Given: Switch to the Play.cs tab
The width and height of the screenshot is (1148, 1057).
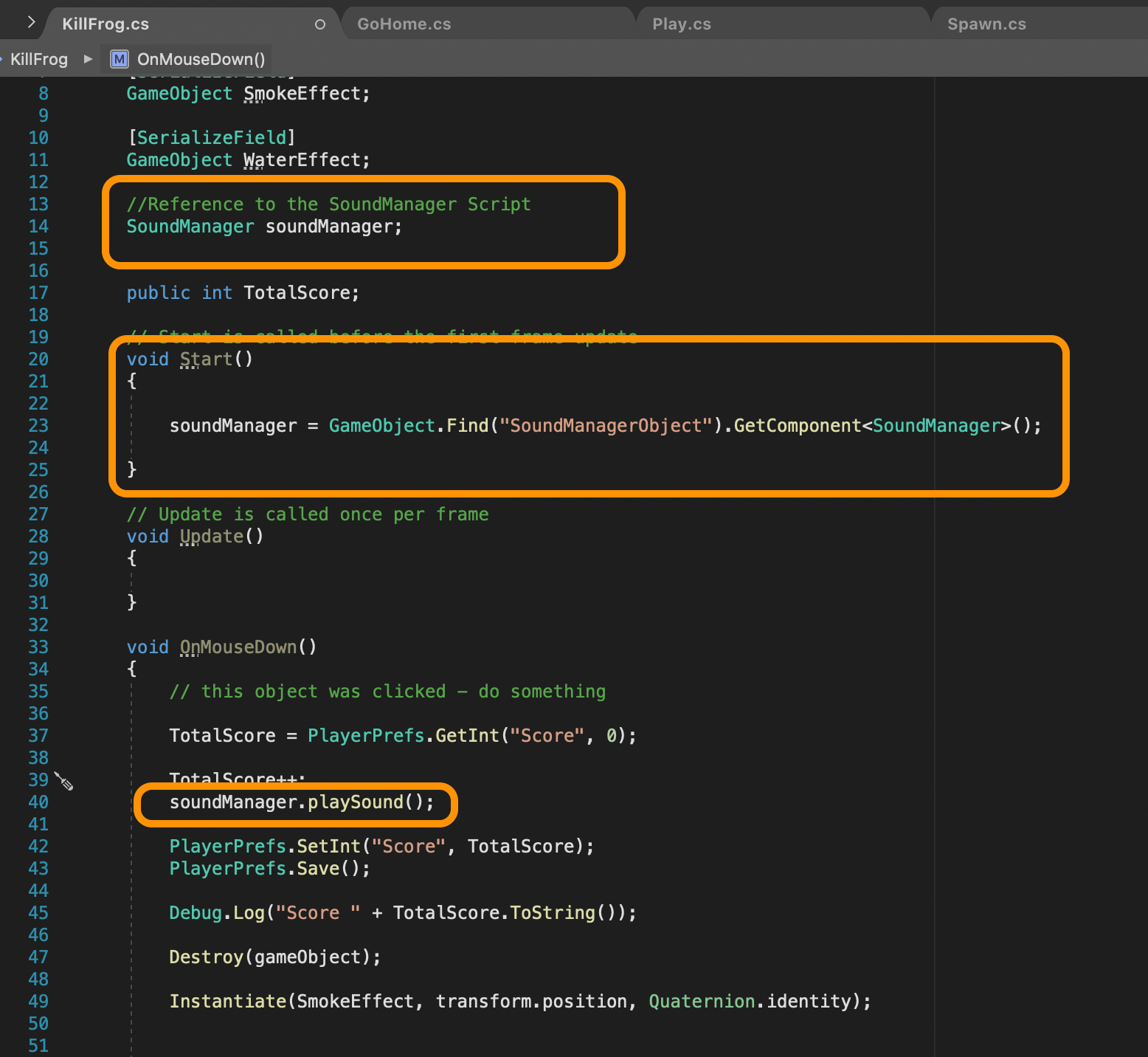Looking at the screenshot, I should 681,24.
